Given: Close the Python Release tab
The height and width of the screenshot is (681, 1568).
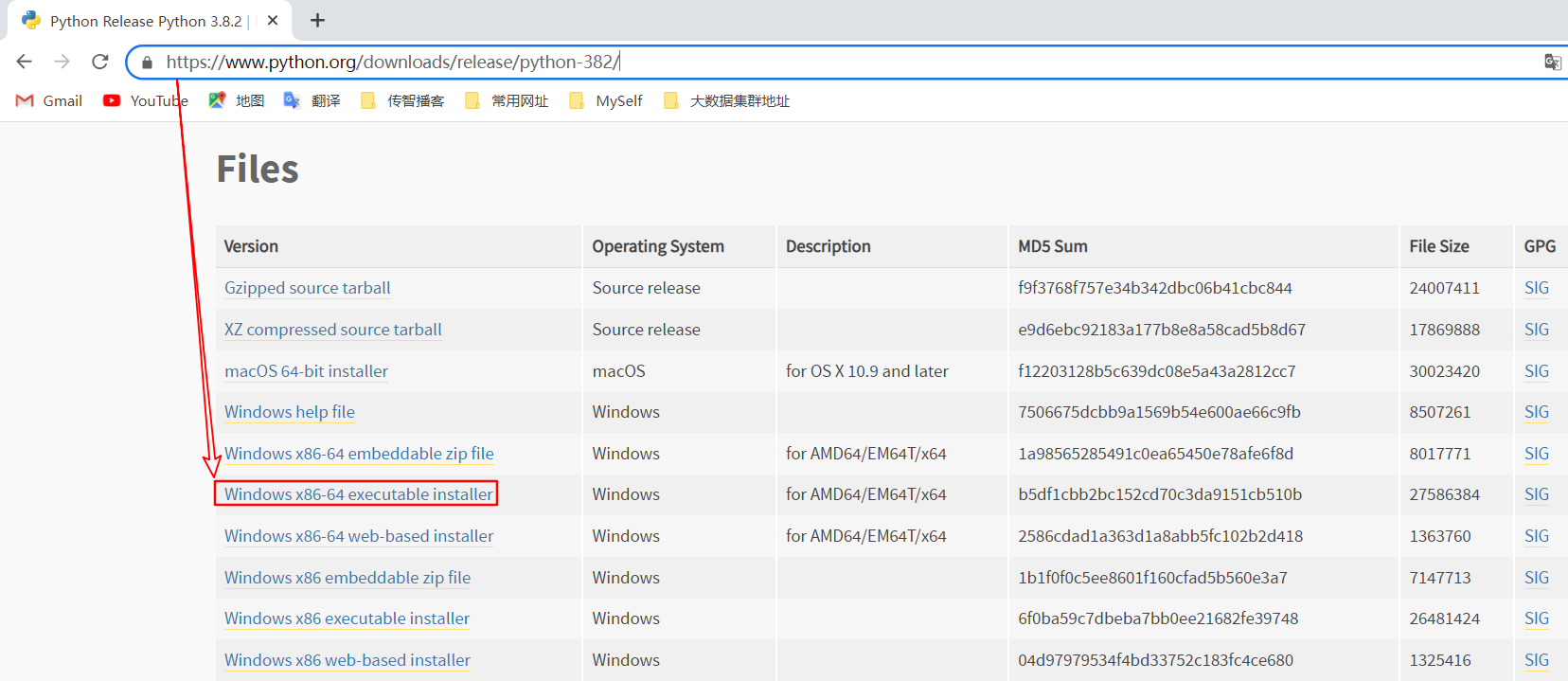Looking at the screenshot, I should click(273, 20).
